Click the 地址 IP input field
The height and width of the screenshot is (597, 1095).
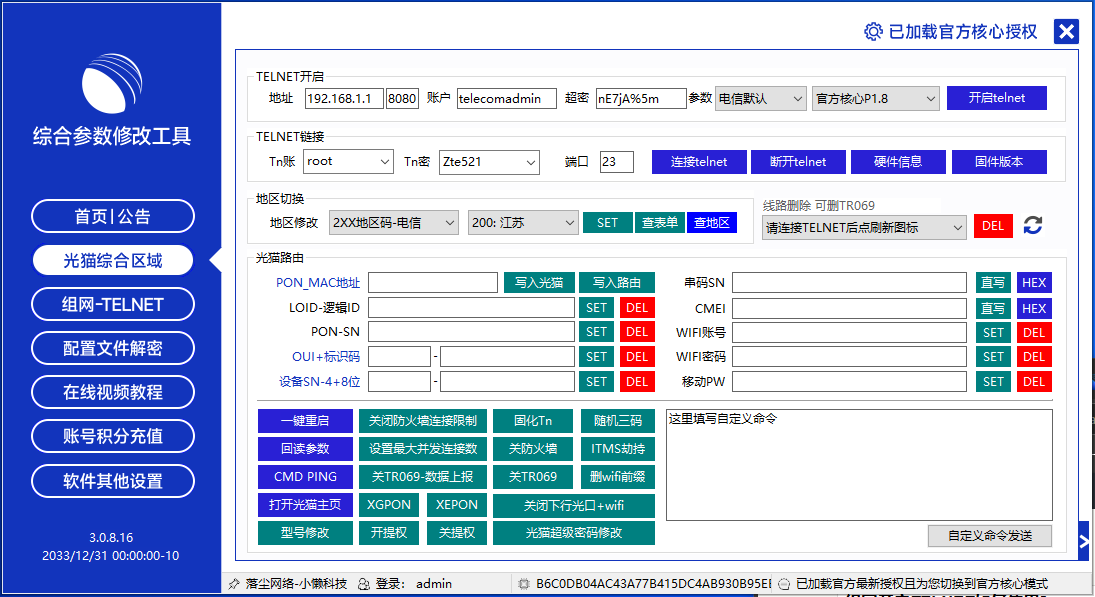344,98
